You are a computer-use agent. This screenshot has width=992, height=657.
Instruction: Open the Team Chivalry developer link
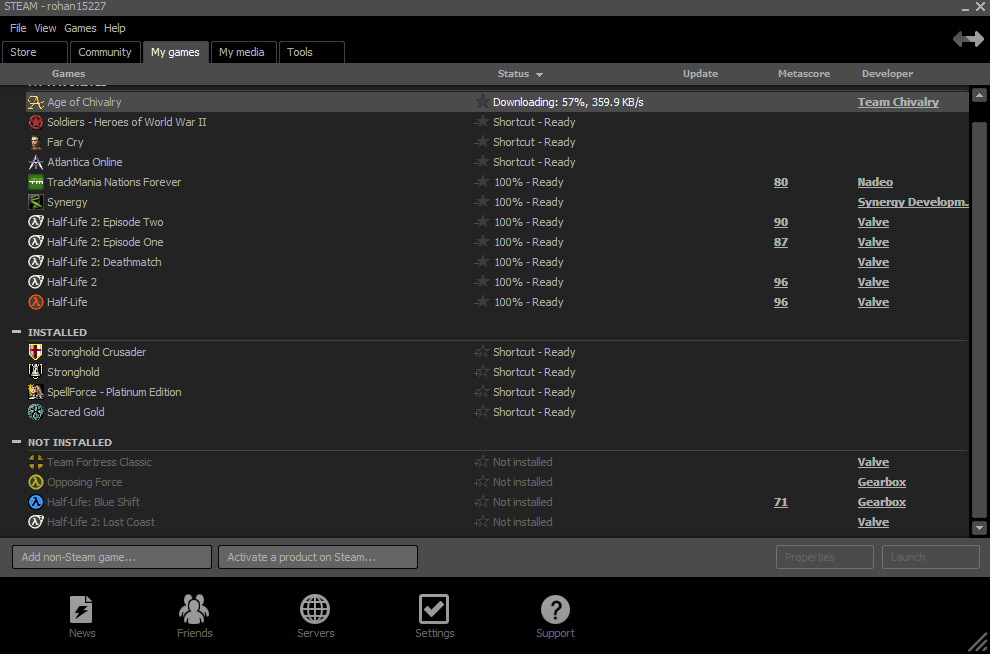coord(898,102)
